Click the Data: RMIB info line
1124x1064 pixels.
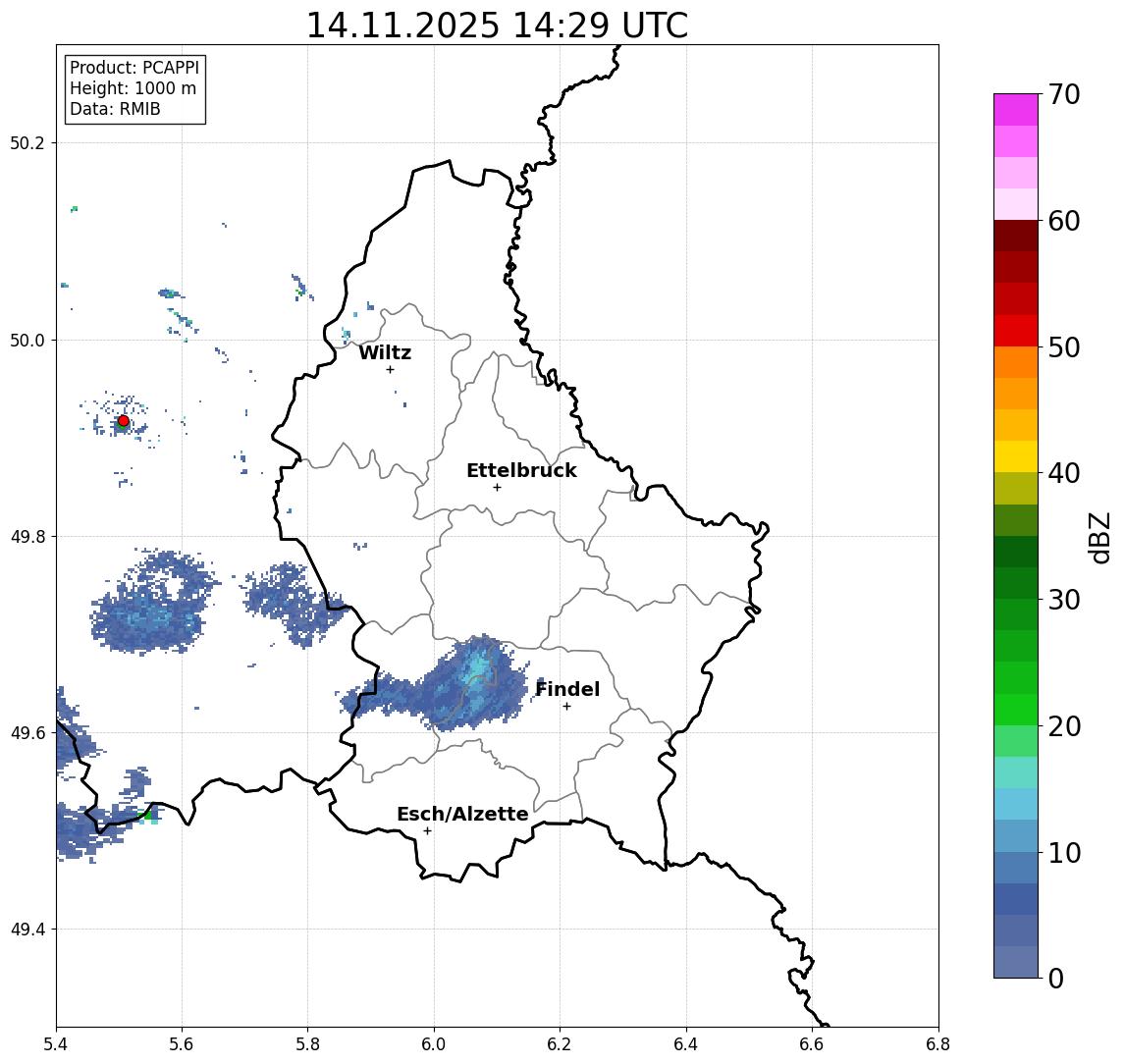point(115,109)
